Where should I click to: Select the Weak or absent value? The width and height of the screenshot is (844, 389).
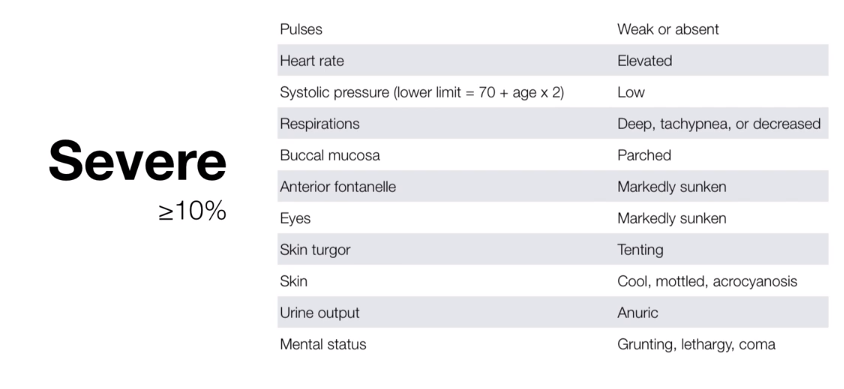(667, 29)
